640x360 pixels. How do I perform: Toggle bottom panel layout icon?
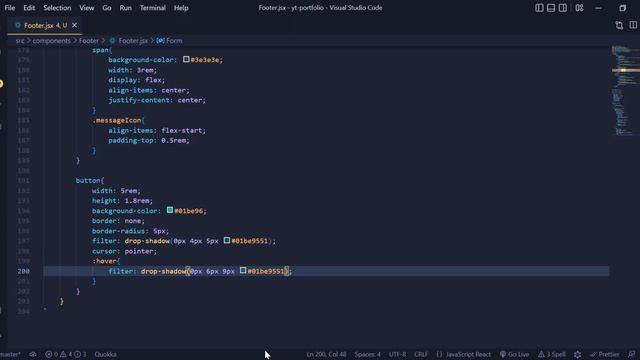coord(551,8)
